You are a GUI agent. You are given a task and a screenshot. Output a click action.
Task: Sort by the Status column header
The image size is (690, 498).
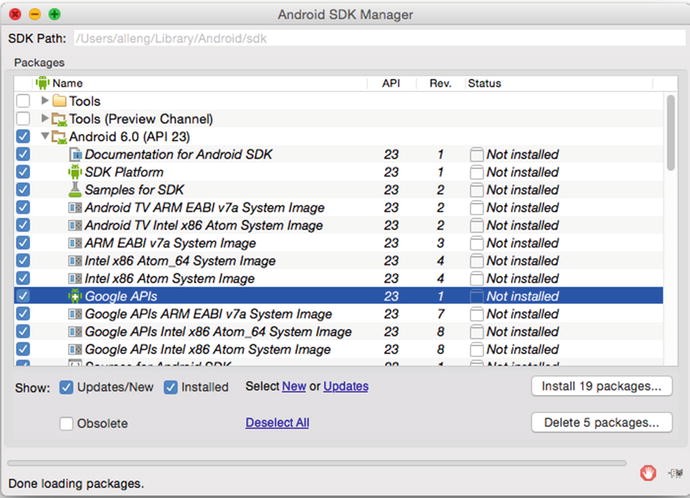[485, 83]
